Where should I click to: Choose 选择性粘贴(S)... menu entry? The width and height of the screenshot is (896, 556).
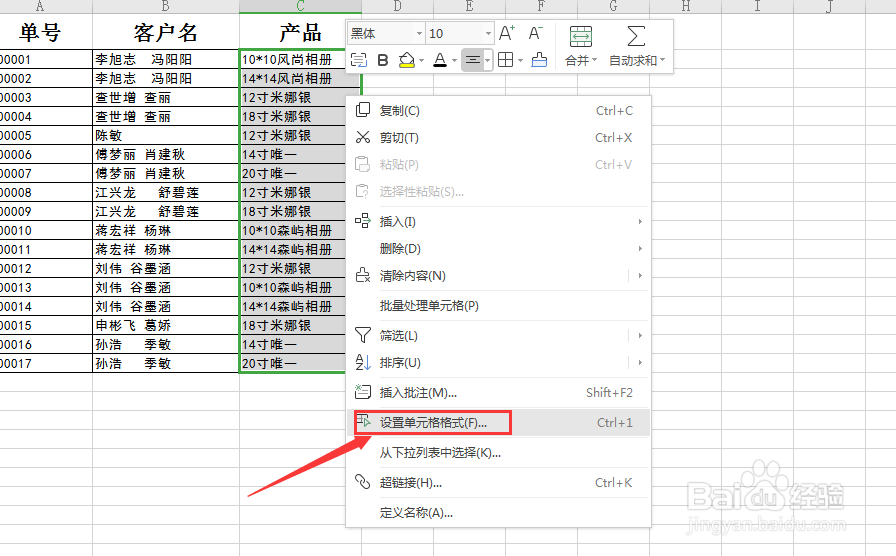[498, 191]
